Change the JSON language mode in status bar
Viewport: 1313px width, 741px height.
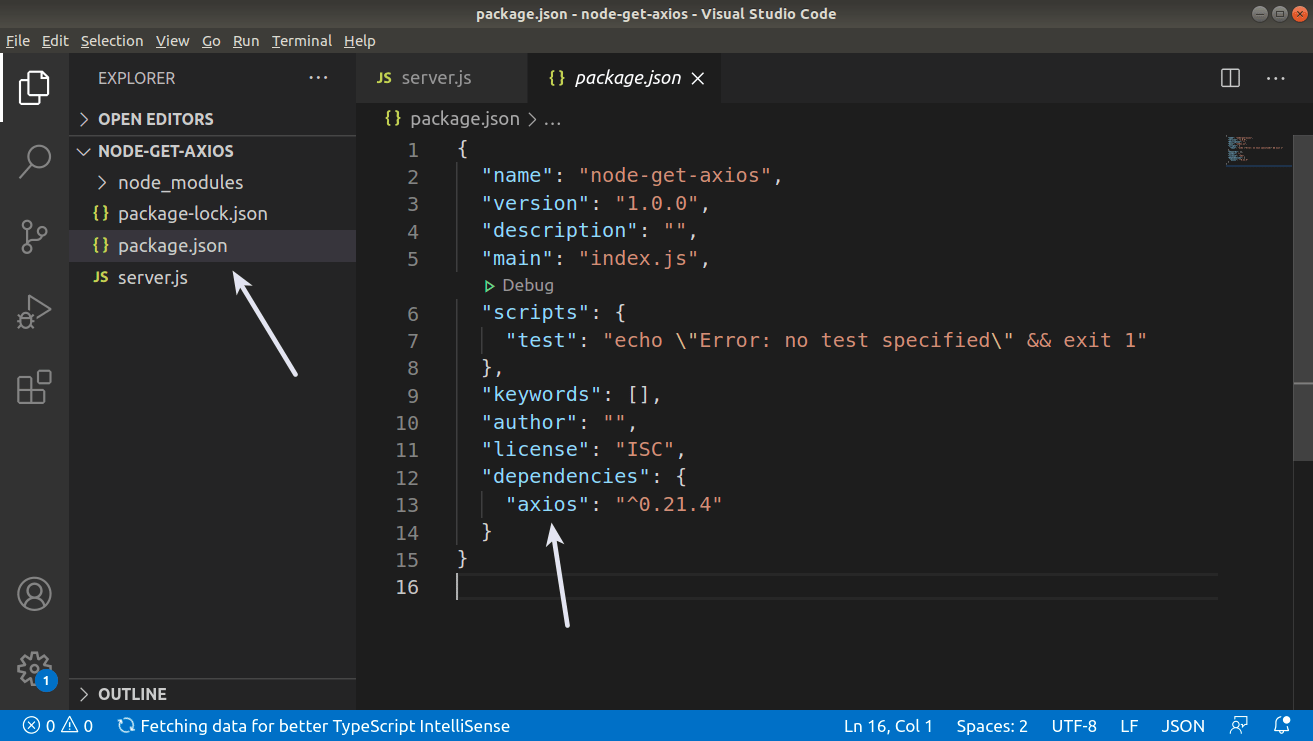(1183, 725)
